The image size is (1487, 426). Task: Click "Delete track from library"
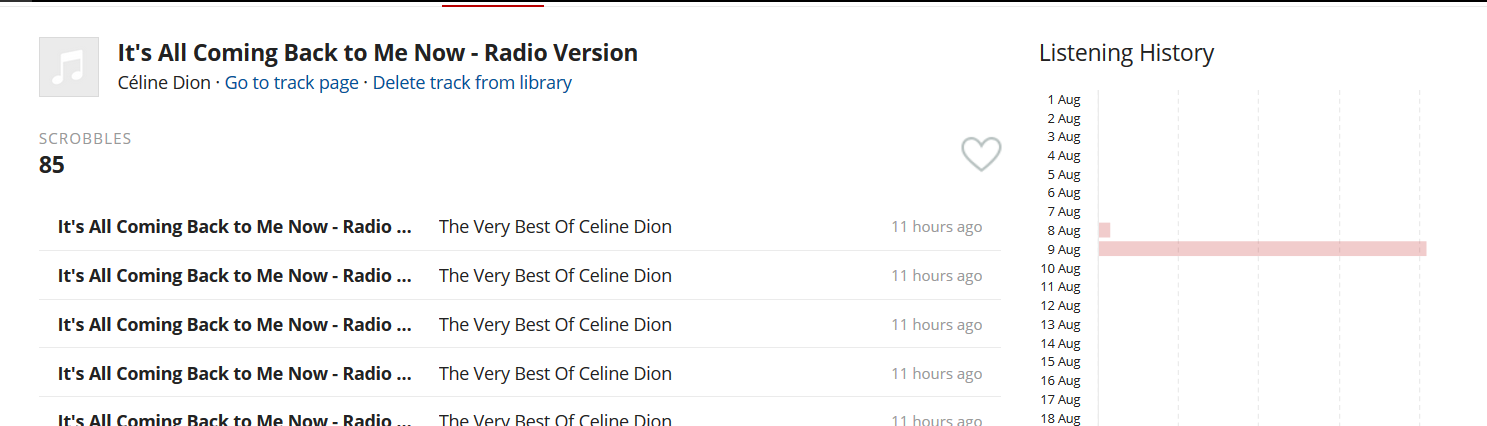pos(472,83)
